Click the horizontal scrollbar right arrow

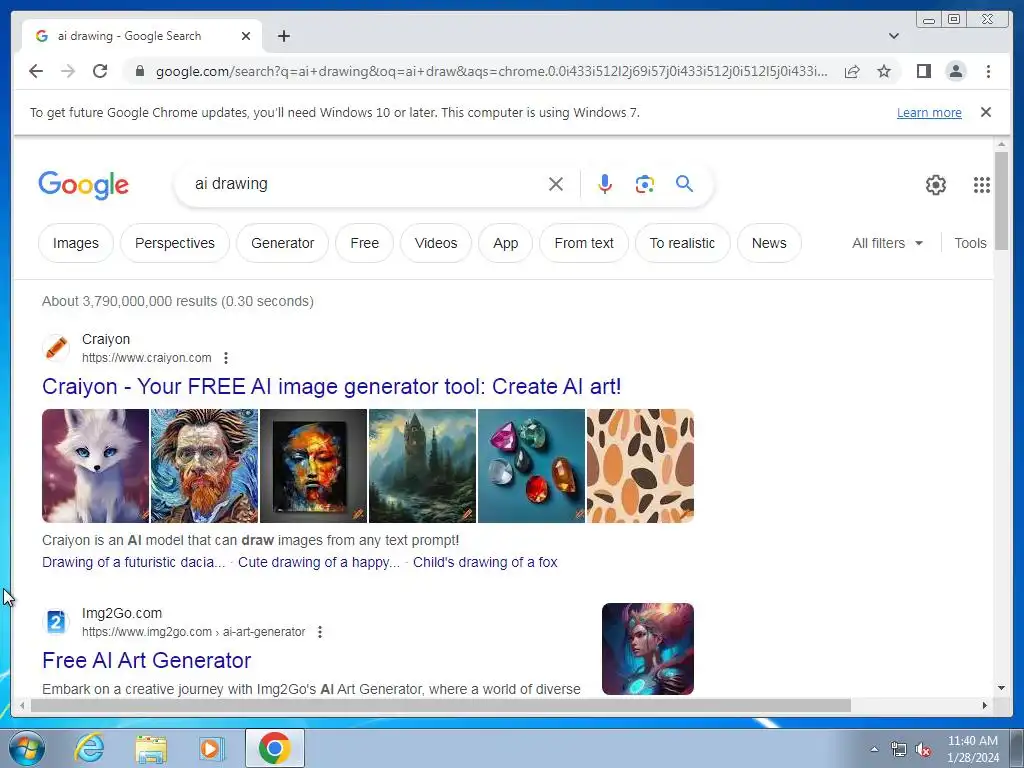(985, 705)
